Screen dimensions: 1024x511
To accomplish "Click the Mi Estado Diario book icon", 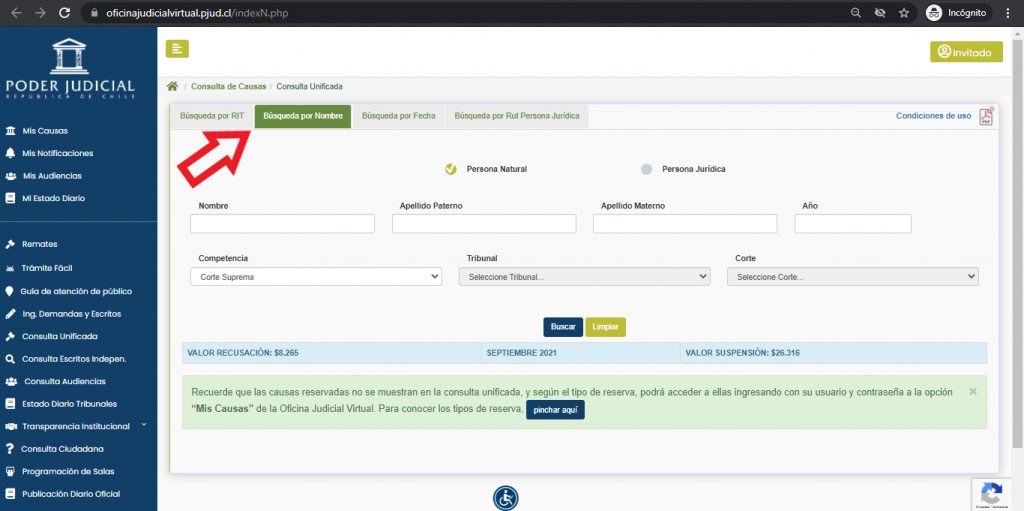I will tap(10, 198).
